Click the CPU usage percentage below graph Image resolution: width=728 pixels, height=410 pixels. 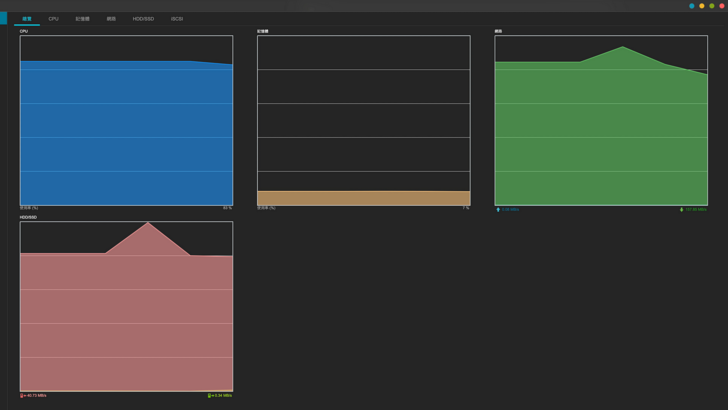227,208
